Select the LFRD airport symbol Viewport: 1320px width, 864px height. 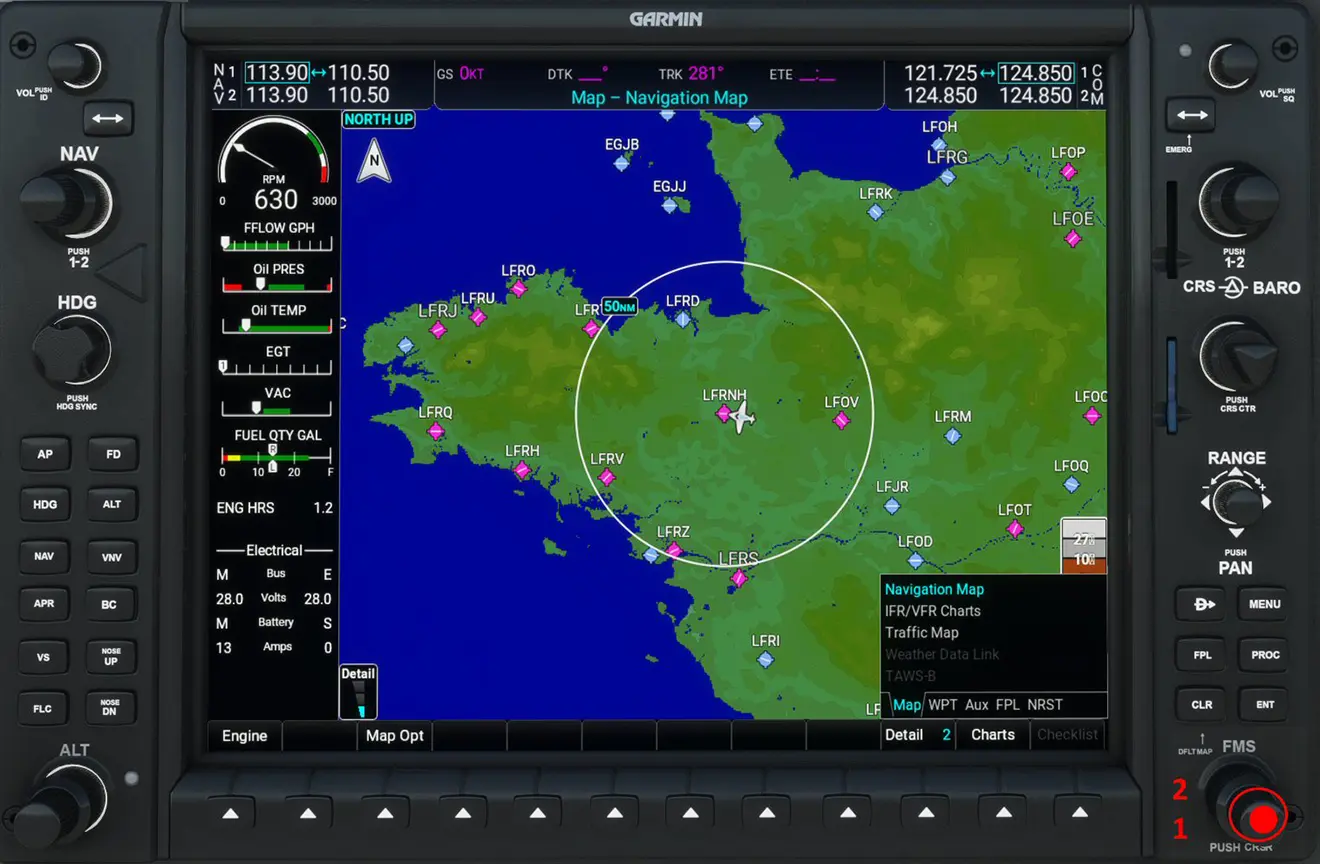[x=682, y=319]
